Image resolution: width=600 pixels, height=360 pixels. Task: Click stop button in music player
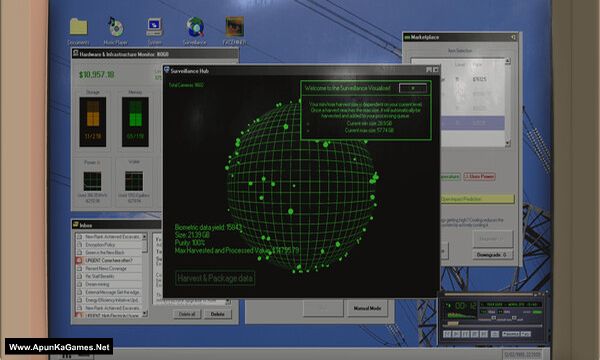pyautogui.click(x=474, y=334)
